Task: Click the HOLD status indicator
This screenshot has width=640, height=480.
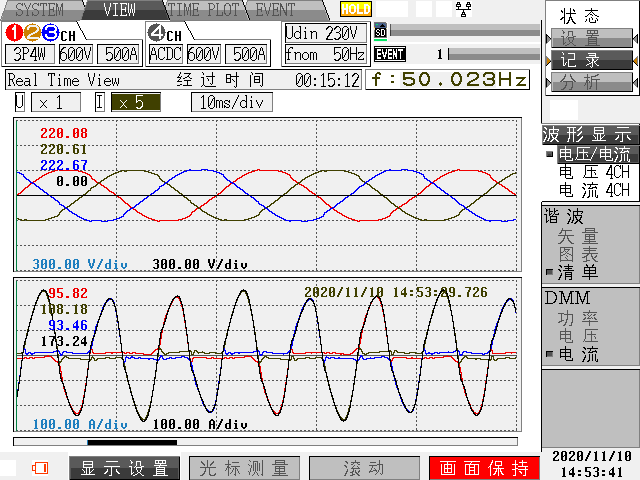Action: pos(355,9)
